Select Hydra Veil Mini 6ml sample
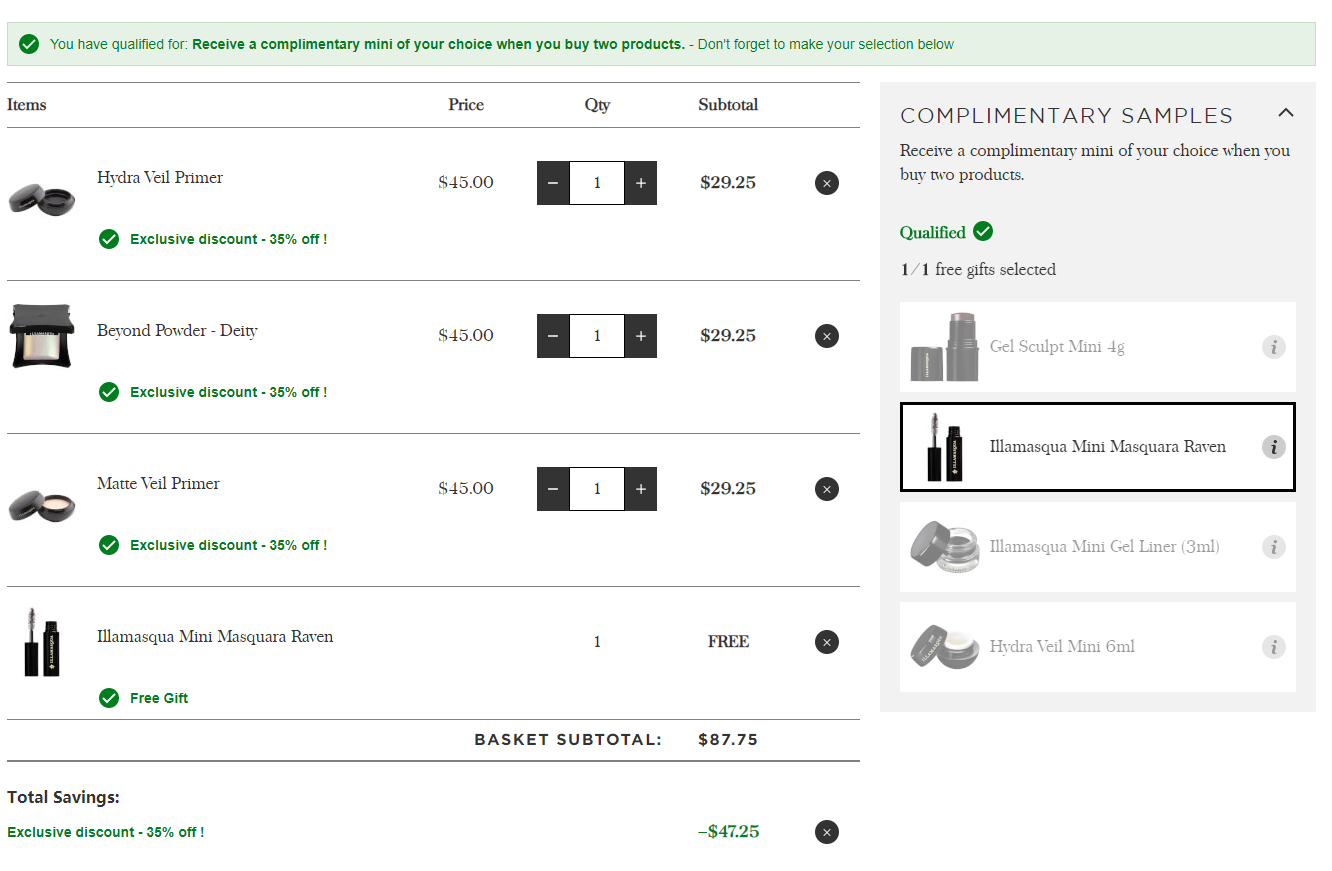This screenshot has height=871, width=1332. point(1097,647)
